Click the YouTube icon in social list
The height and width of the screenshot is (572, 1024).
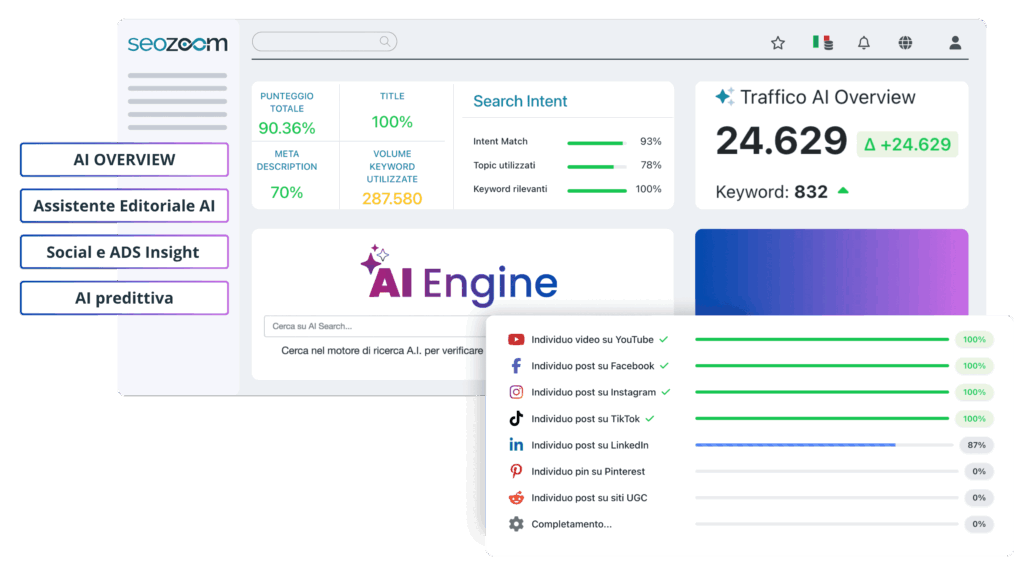[516, 340]
